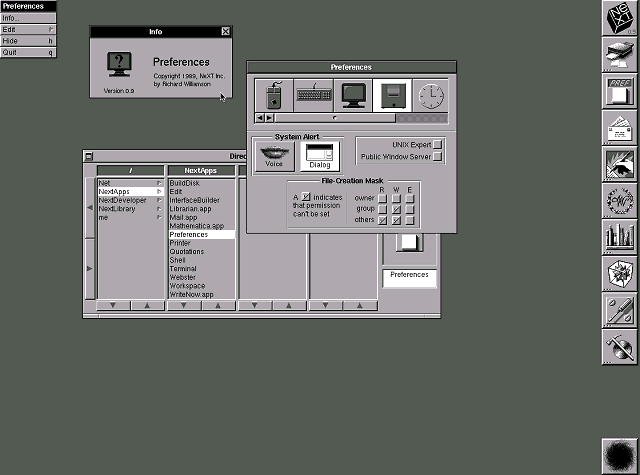Image resolution: width=640 pixels, height=475 pixels.
Task: Open the Info... menu item
Action: coord(28,18)
